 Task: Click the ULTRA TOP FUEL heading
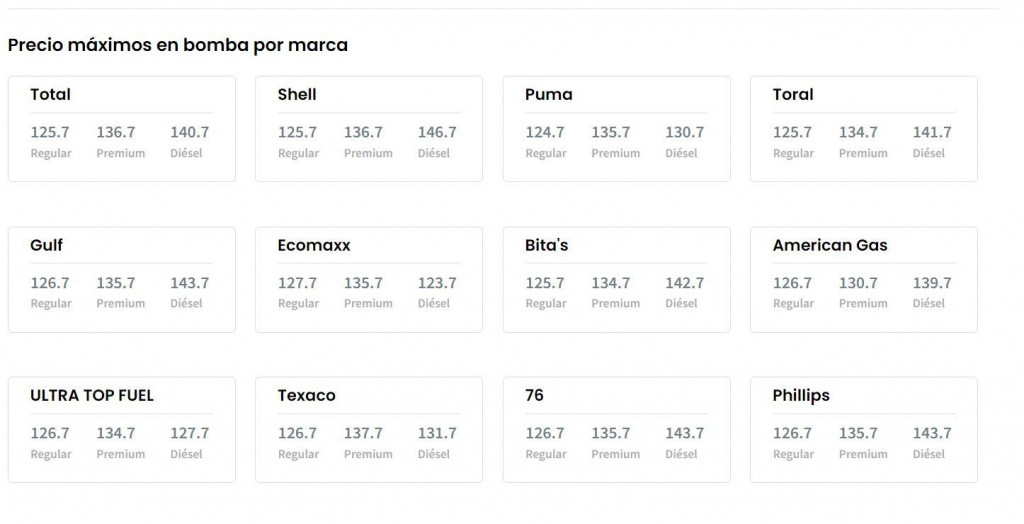(x=92, y=395)
